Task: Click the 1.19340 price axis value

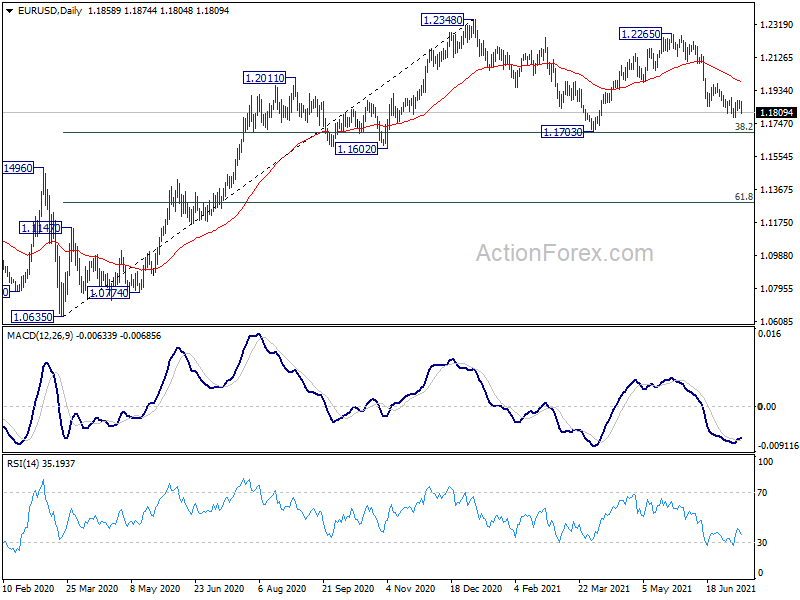Action: click(x=777, y=91)
